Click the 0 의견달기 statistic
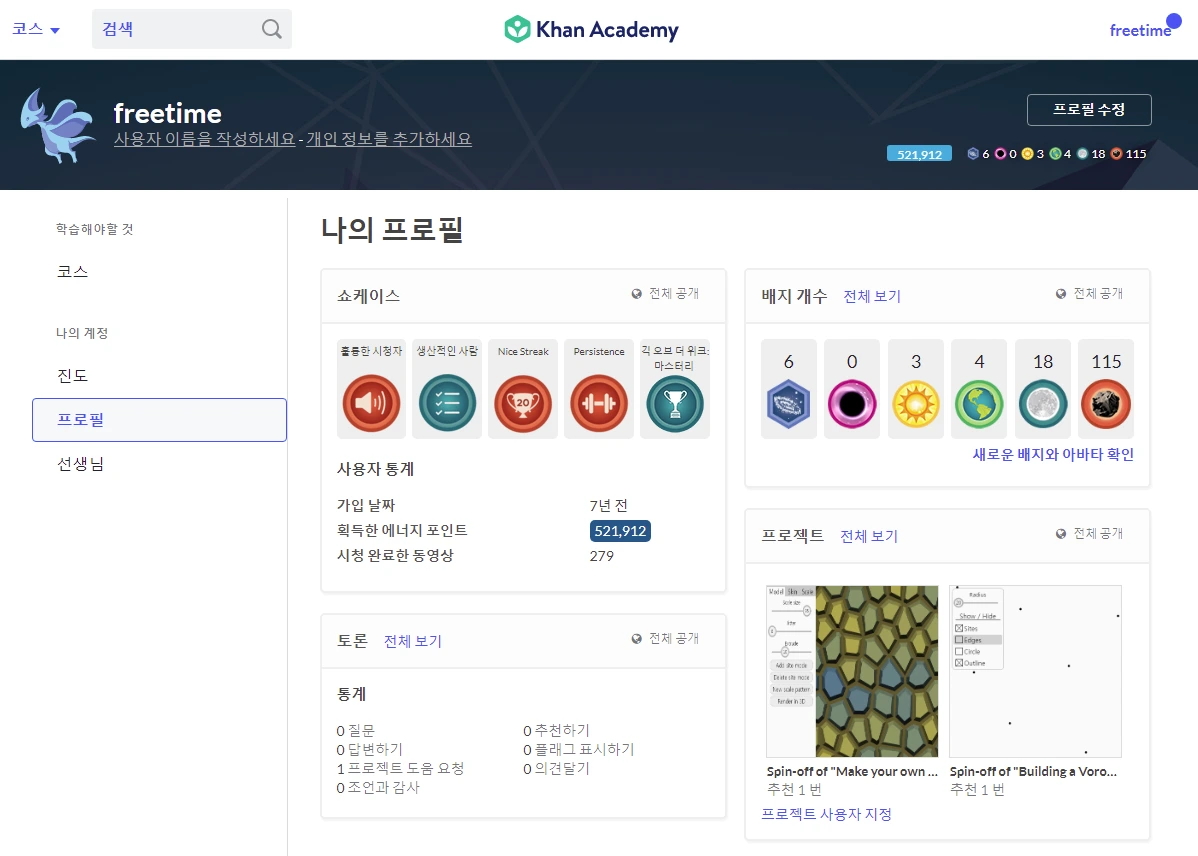Screen dimensions: 1198x856 (556, 769)
